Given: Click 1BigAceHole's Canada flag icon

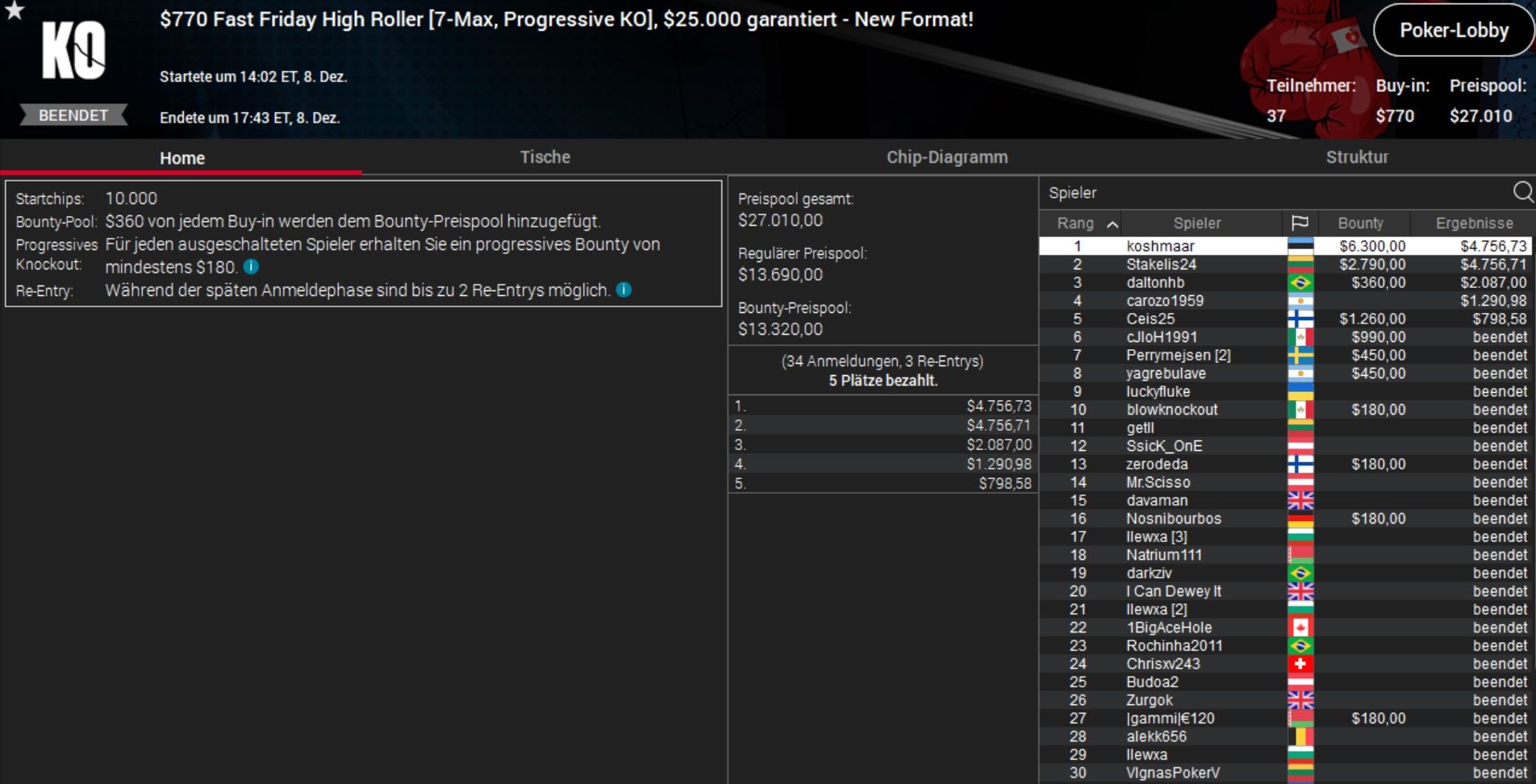Looking at the screenshot, I should [x=1300, y=628].
